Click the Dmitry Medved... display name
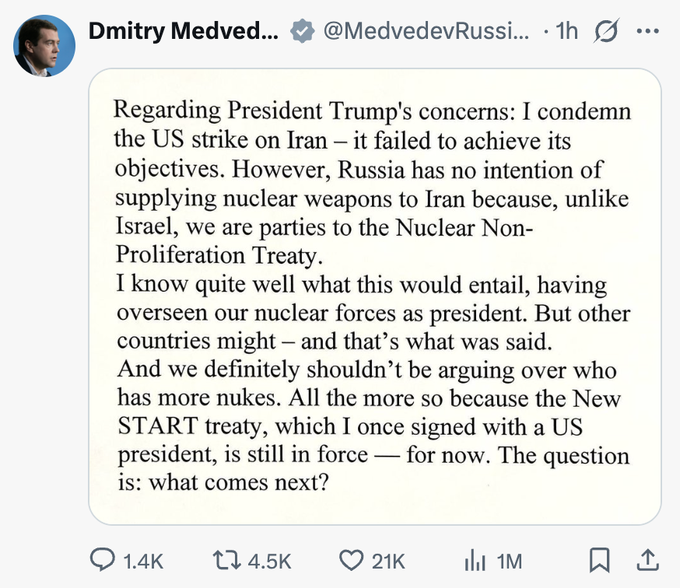The image size is (680, 588). 183,31
